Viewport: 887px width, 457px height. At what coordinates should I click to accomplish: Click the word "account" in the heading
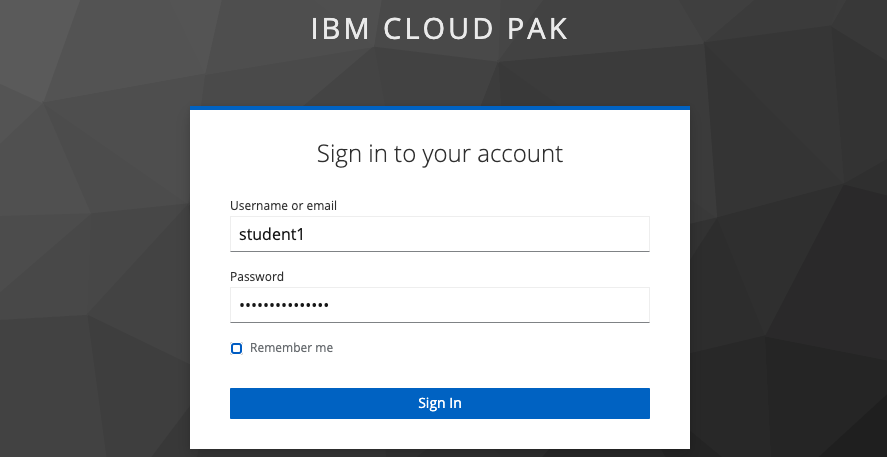pos(517,154)
